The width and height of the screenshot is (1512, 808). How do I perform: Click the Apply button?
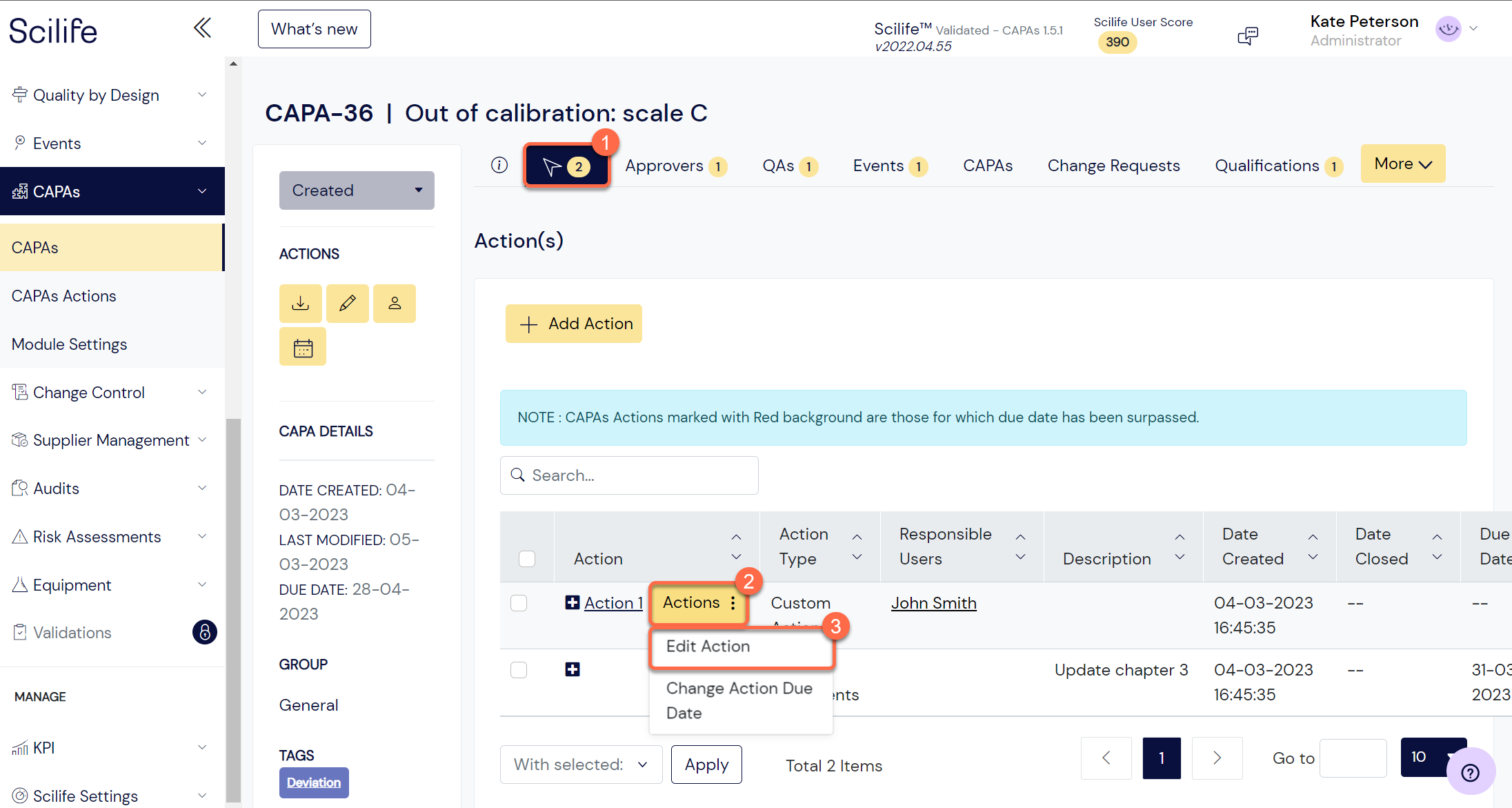coord(706,764)
